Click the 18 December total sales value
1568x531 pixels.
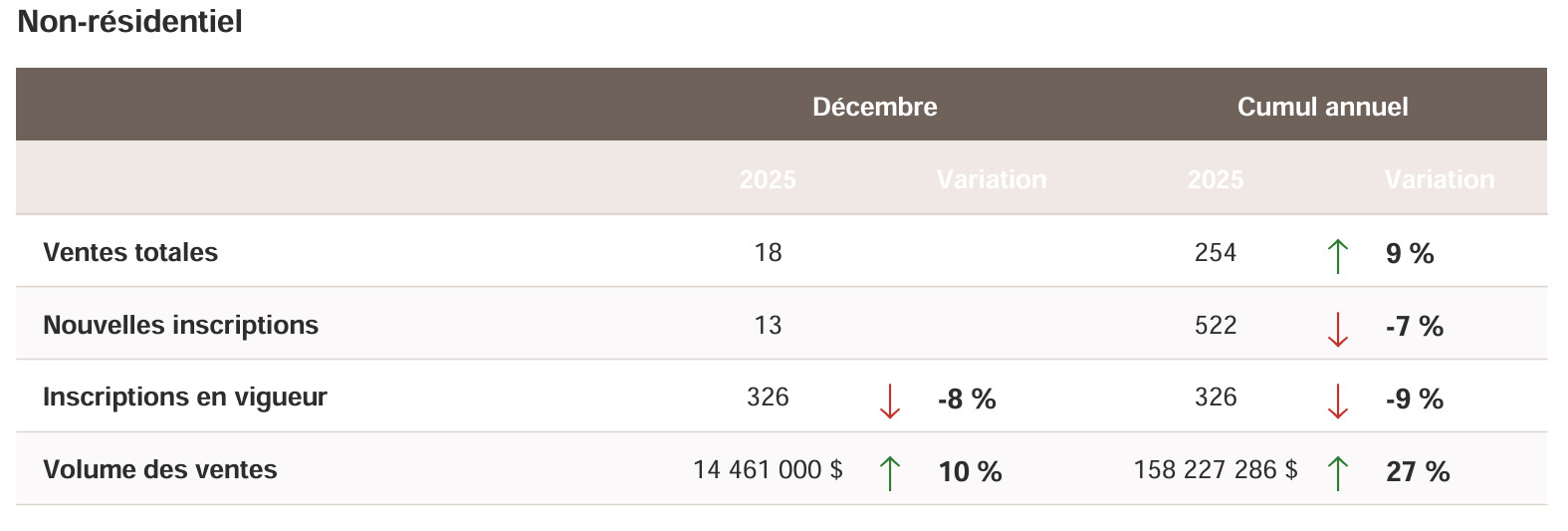[x=768, y=252]
